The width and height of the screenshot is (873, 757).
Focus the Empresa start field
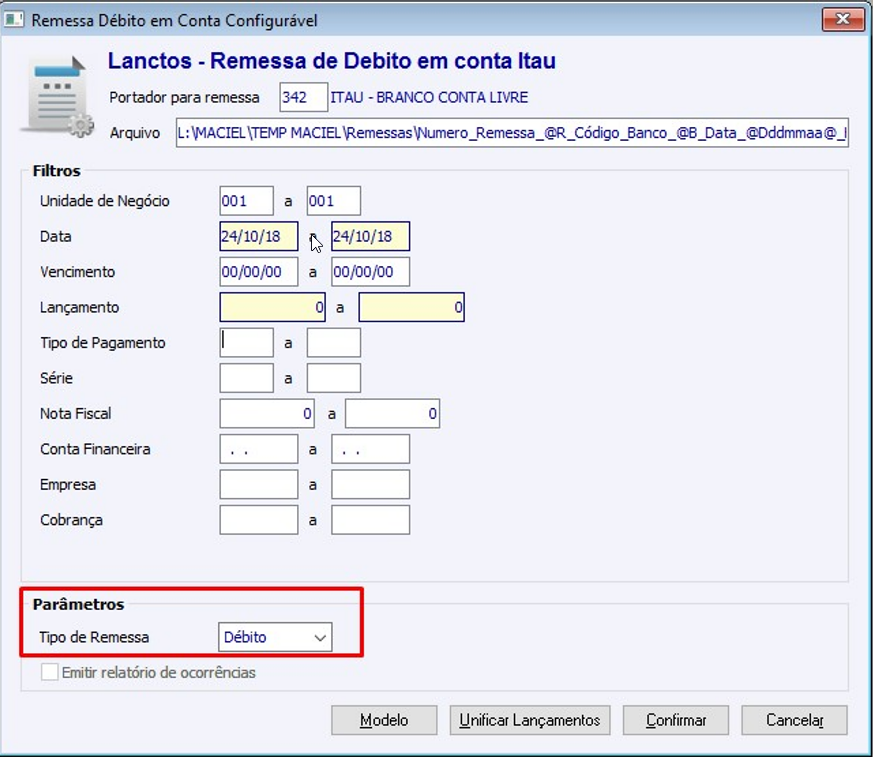click(x=259, y=484)
